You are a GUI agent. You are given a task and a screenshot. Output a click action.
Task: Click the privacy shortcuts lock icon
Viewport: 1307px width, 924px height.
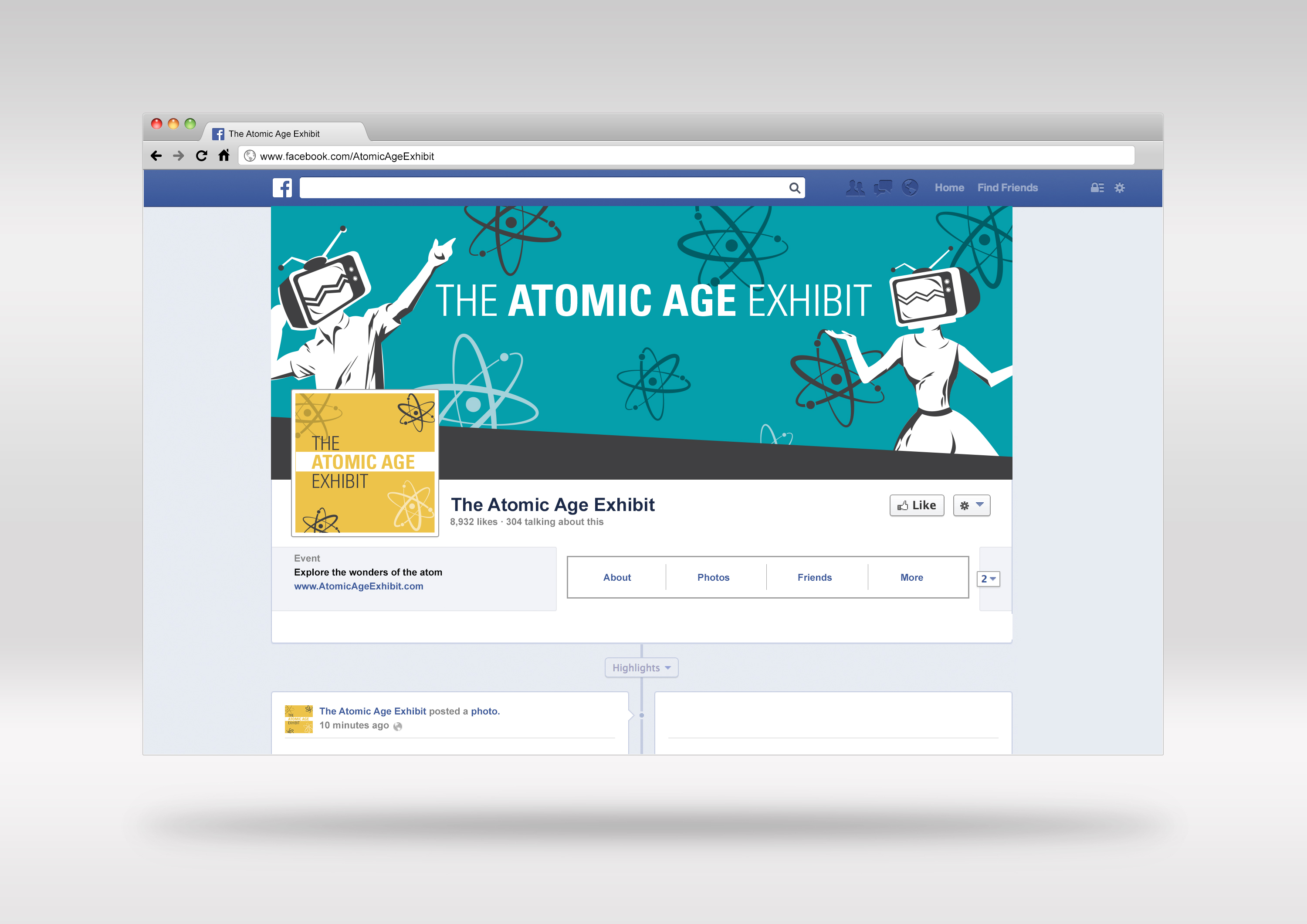click(x=1097, y=188)
